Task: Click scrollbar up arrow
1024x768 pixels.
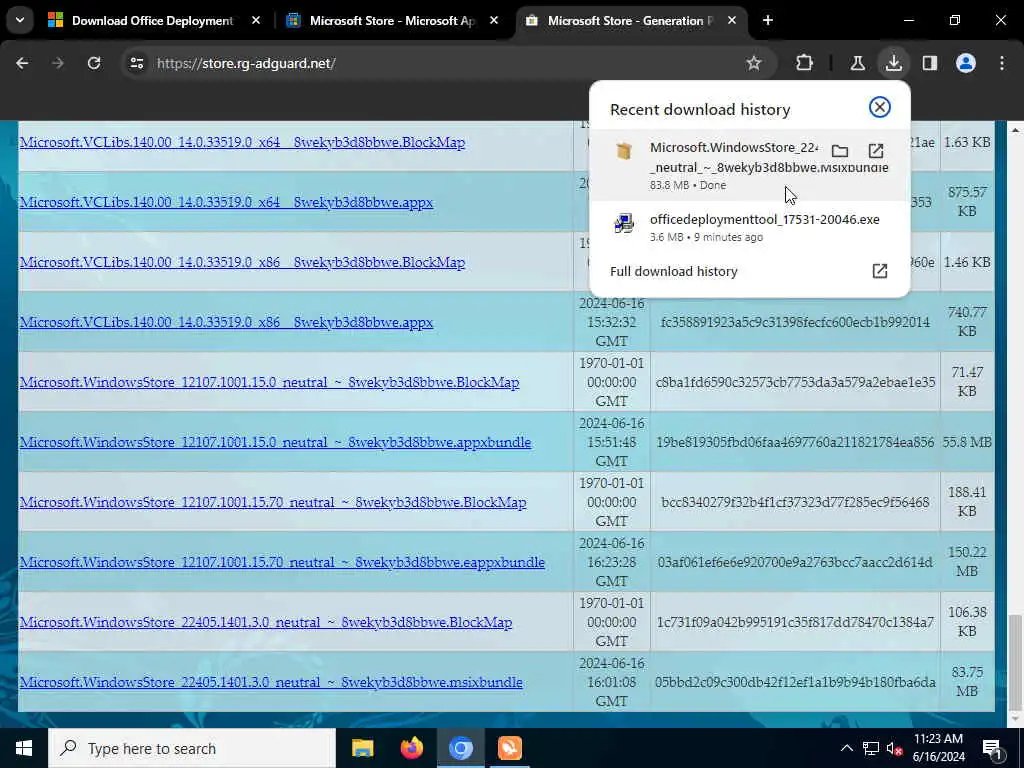Action: coord(1014,130)
